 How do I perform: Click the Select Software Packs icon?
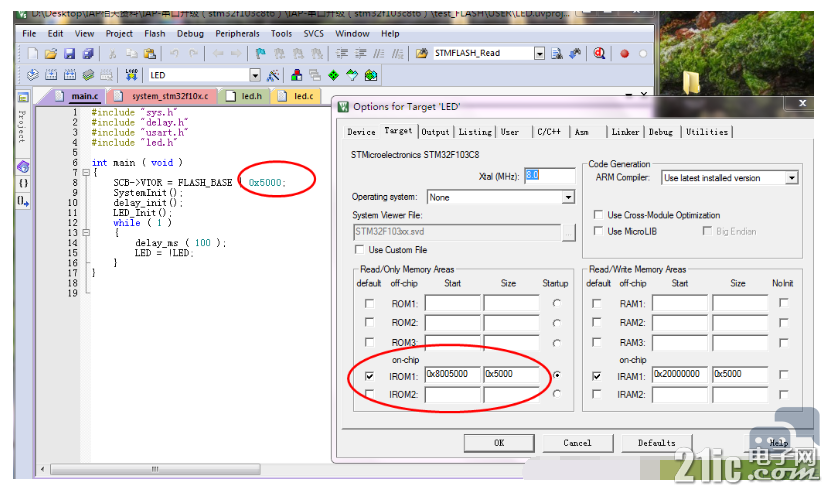pyautogui.click(x=352, y=75)
